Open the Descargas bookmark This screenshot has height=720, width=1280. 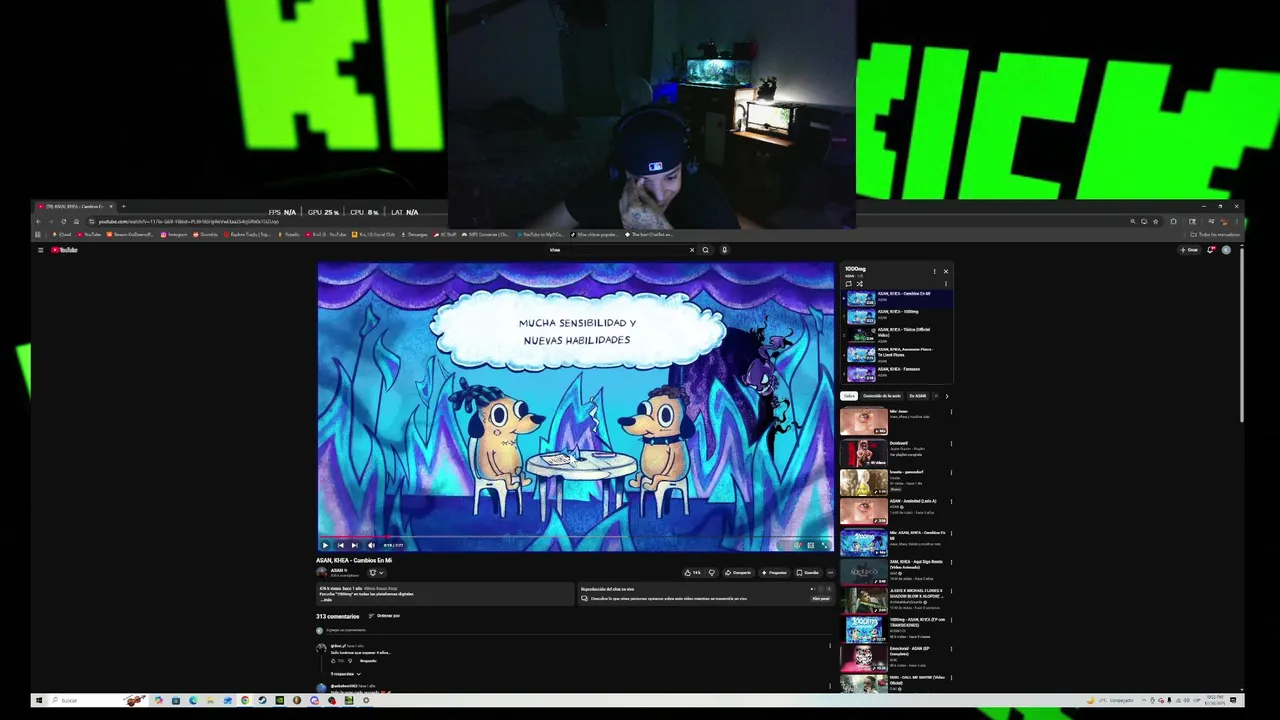click(414, 234)
